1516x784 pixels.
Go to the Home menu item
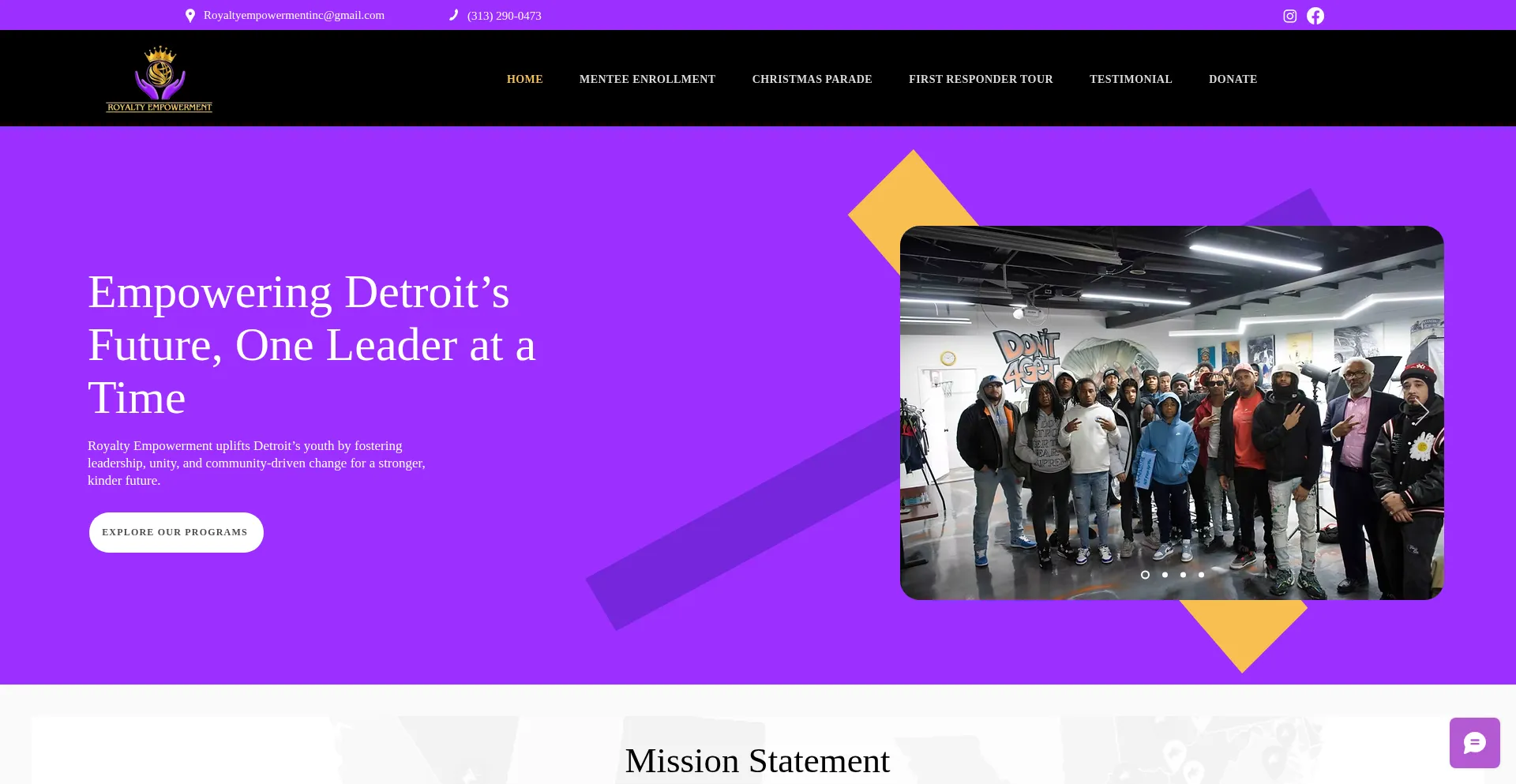pos(525,79)
